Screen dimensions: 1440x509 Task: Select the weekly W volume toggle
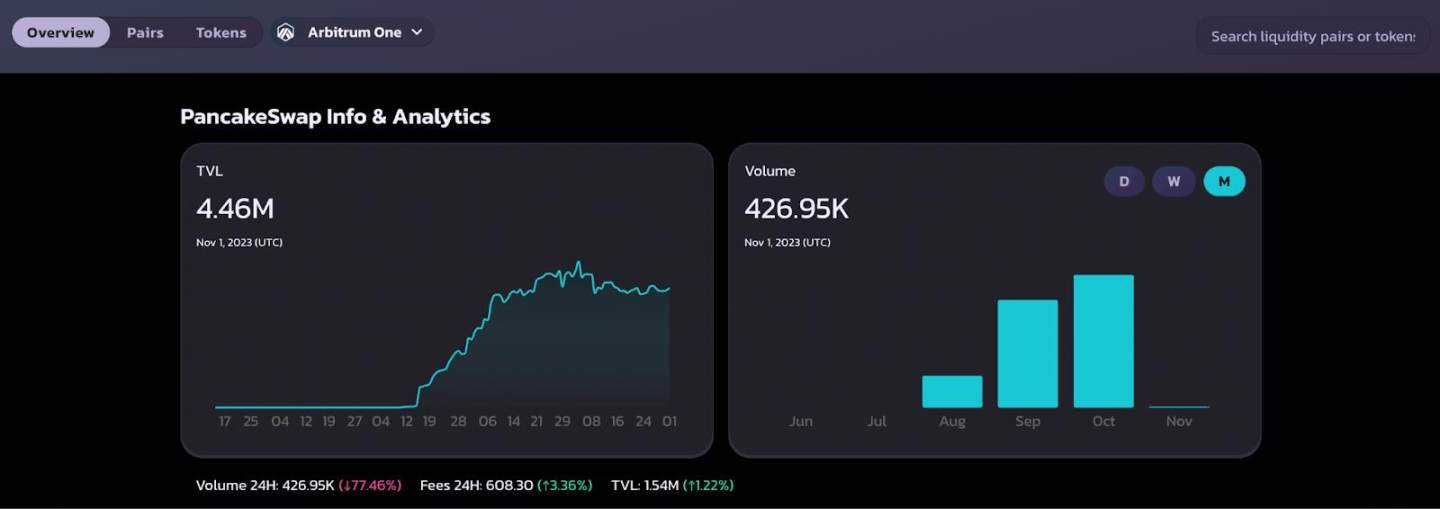[x=1174, y=181]
